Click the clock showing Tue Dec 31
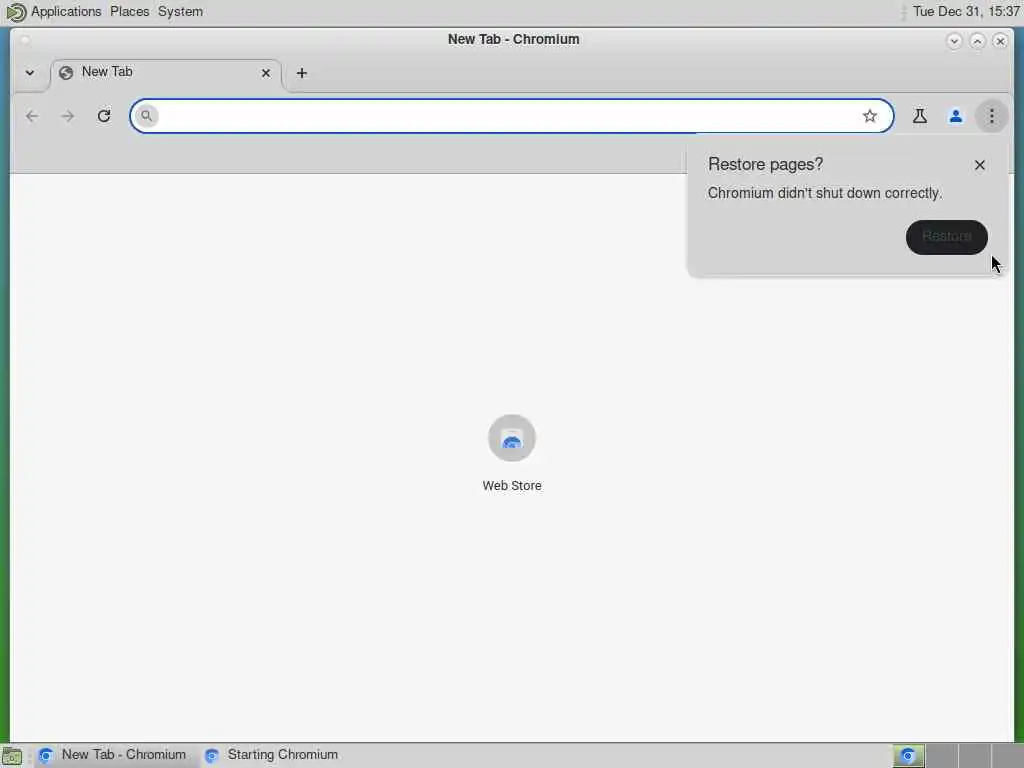Image resolution: width=1024 pixels, height=768 pixels. coord(966,11)
